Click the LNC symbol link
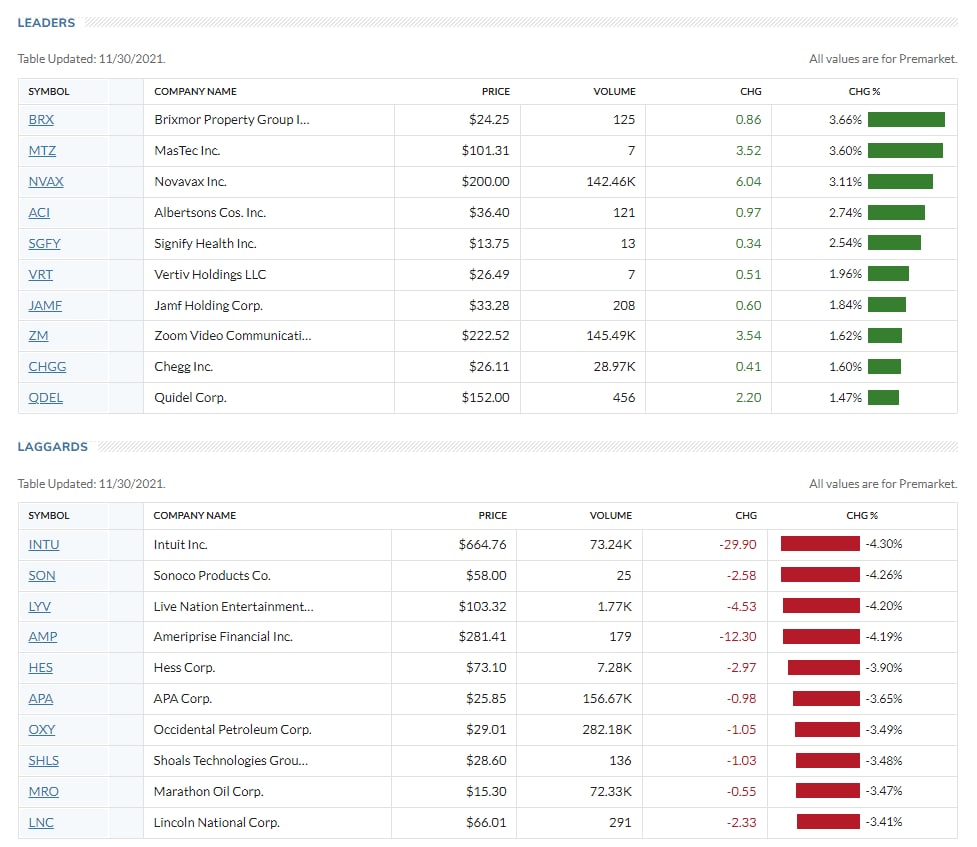The height and width of the screenshot is (847, 977). [x=41, y=823]
